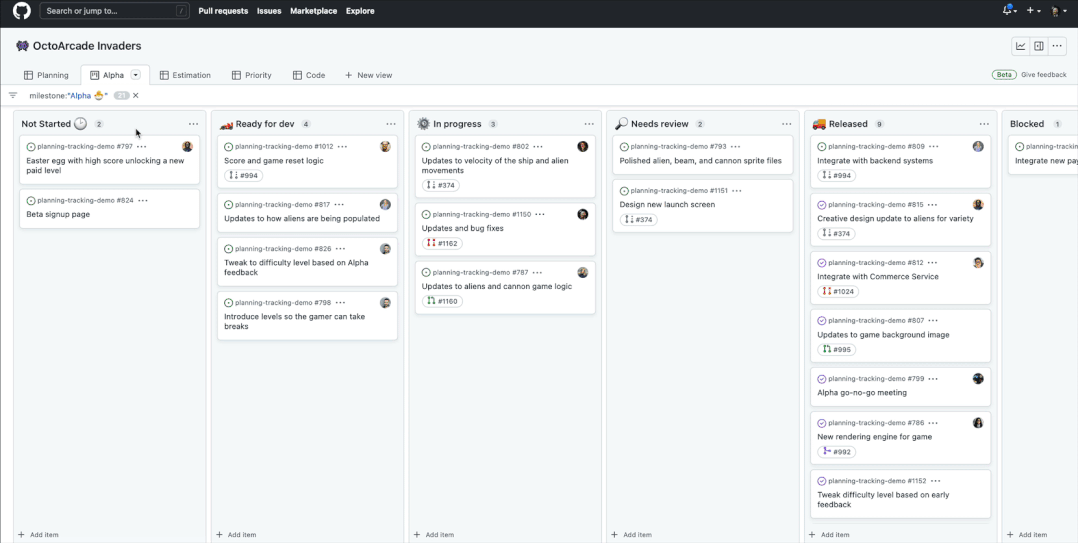1078x543 pixels.
Task: Create a New view
Action: point(368,75)
